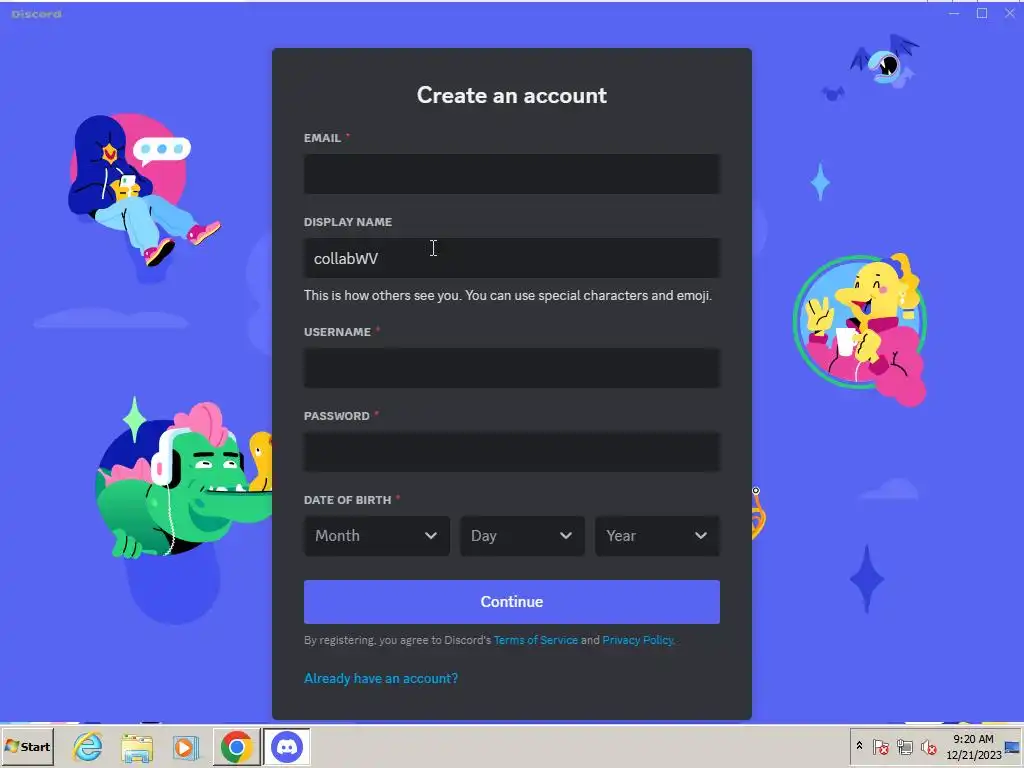1024x768 pixels.
Task: Open the Day dropdown
Action: [522, 536]
